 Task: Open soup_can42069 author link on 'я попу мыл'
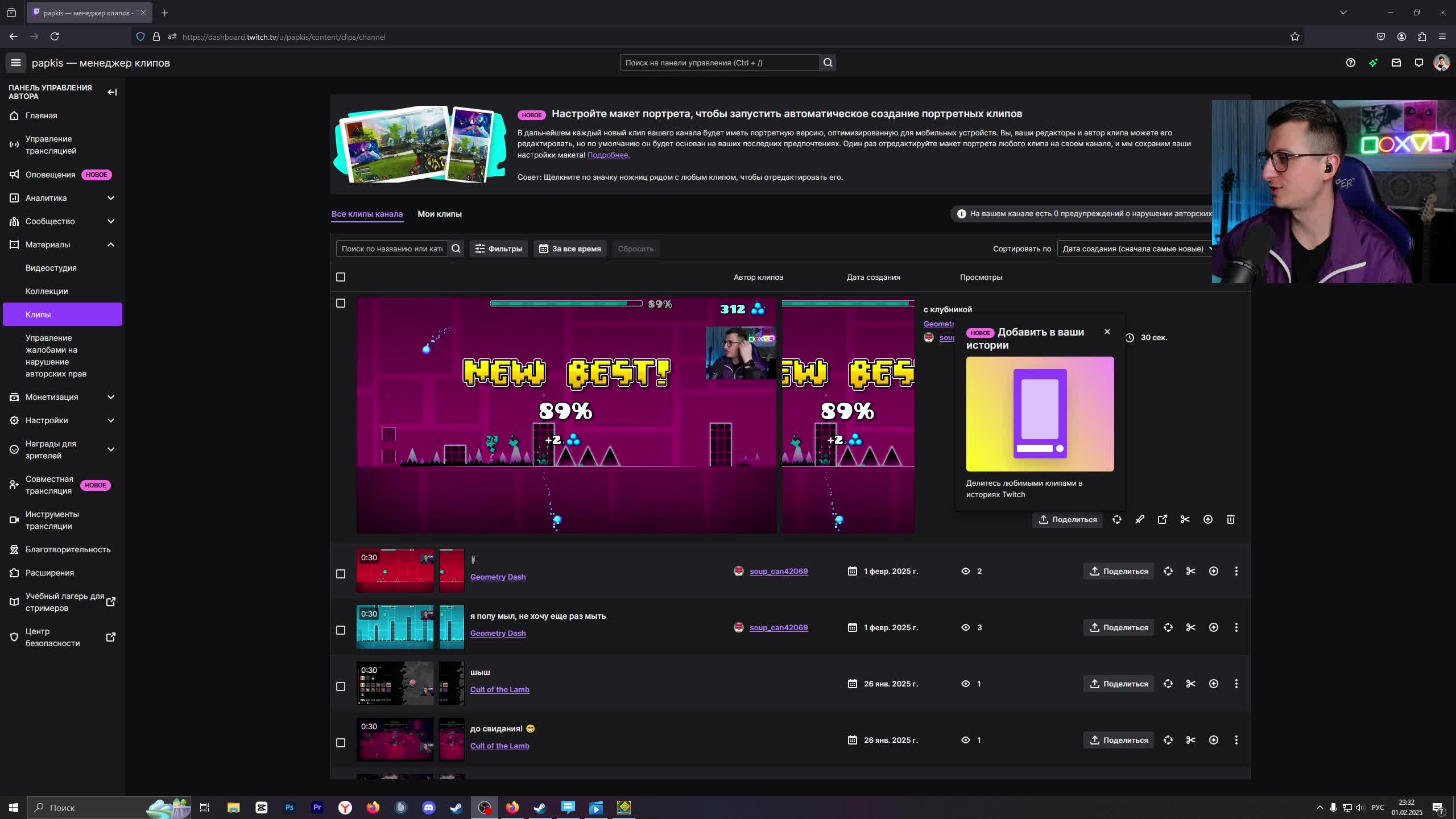pyautogui.click(x=779, y=627)
